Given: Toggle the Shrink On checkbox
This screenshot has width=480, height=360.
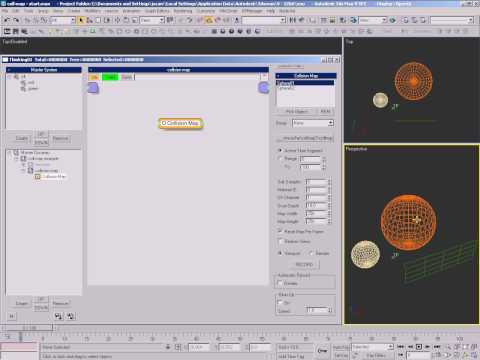Looking at the screenshot, I should tap(280, 302).
